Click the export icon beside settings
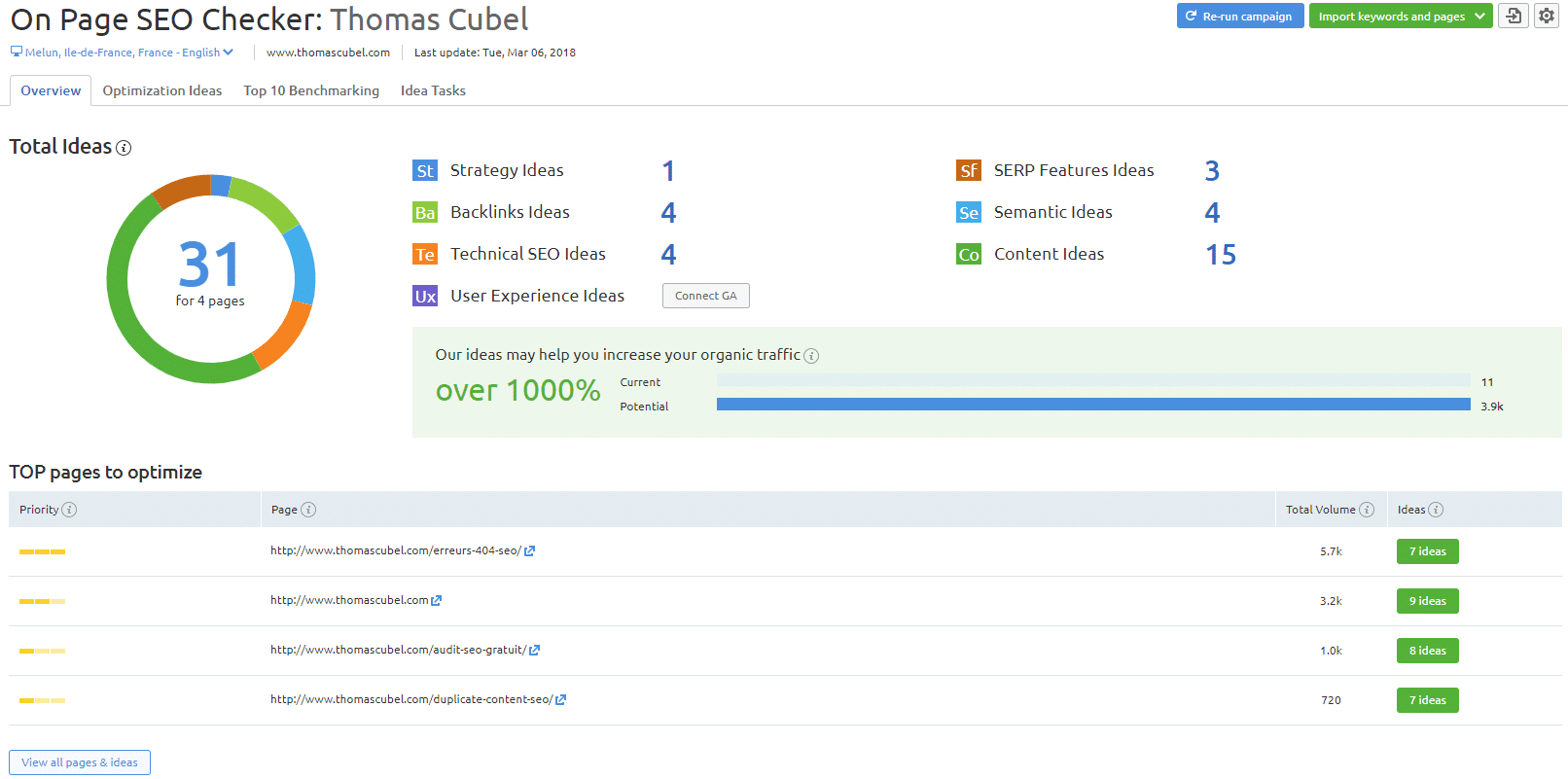 1514,16
